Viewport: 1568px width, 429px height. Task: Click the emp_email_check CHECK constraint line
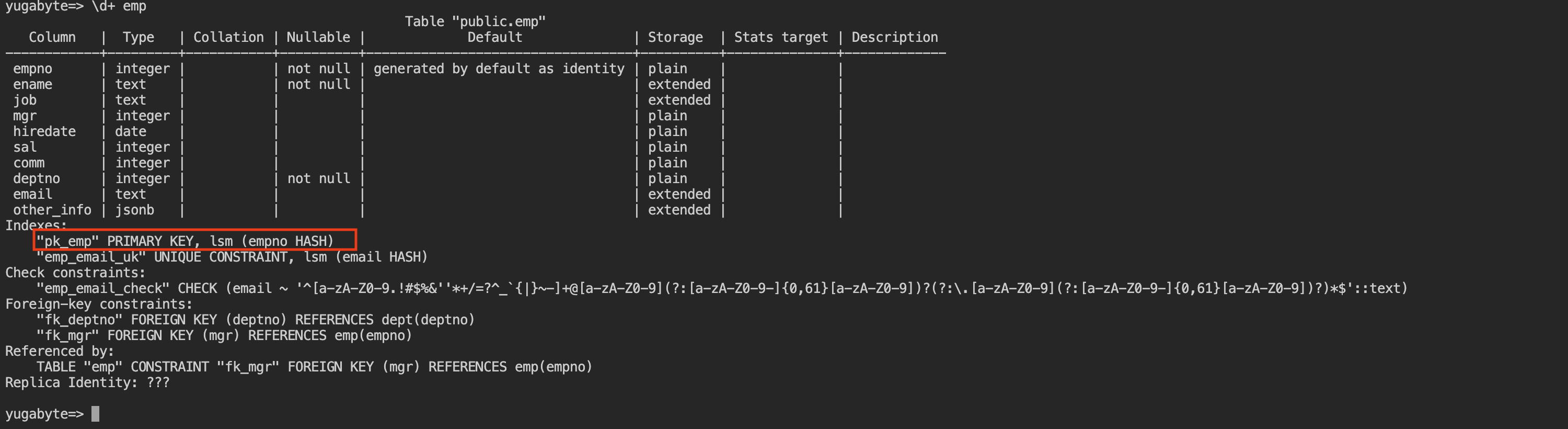pos(722,288)
